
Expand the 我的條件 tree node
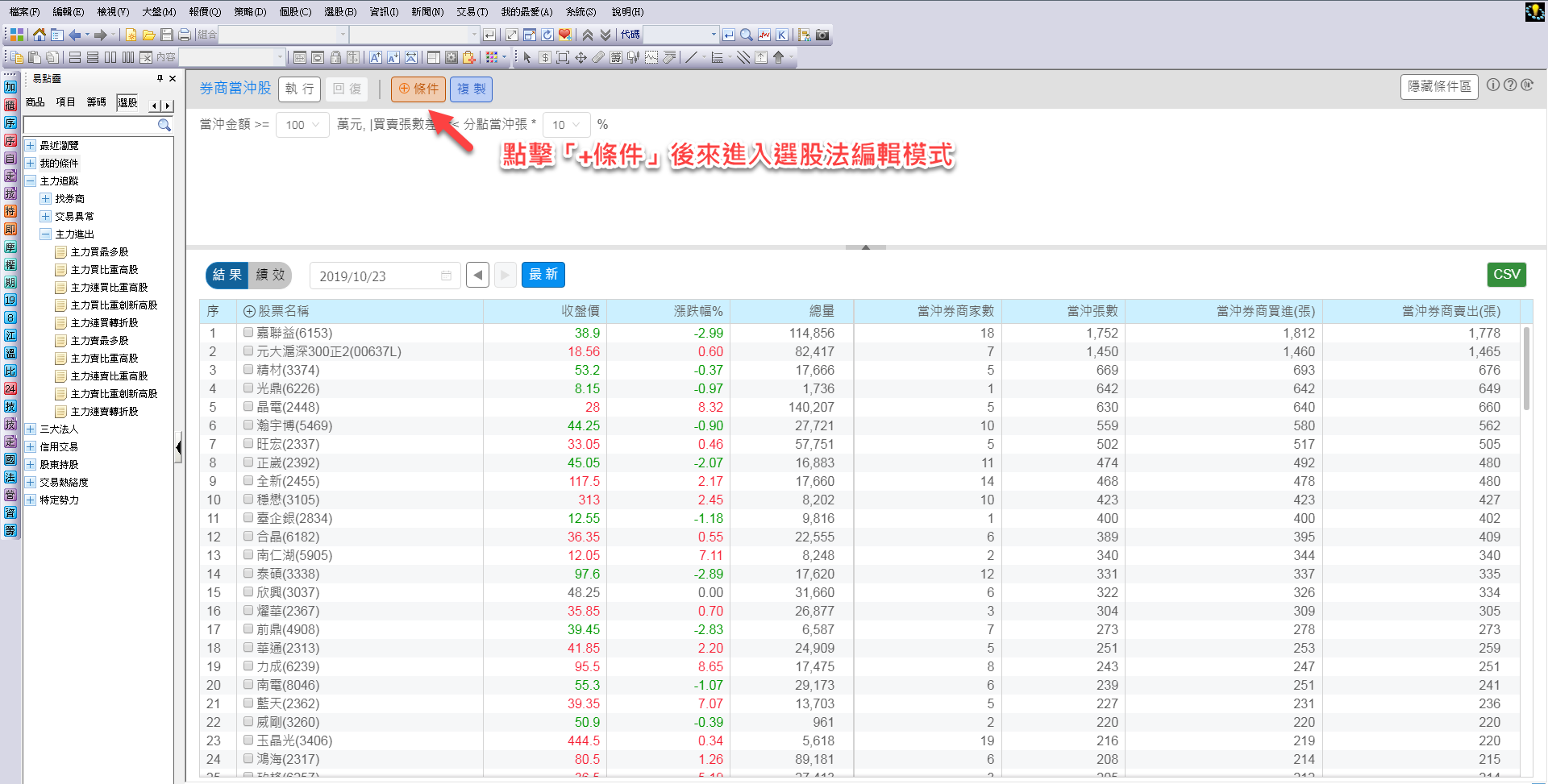click(x=31, y=163)
